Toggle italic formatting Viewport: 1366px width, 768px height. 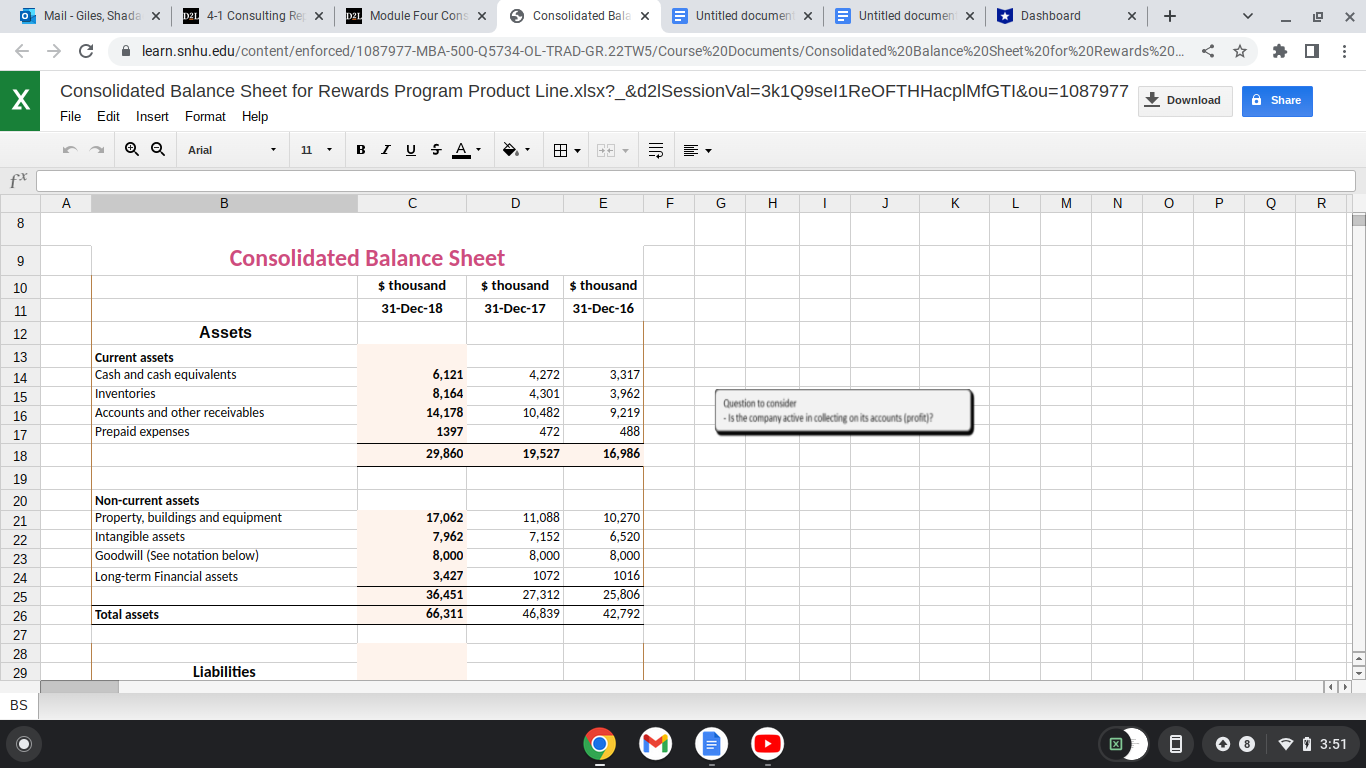click(386, 150)
